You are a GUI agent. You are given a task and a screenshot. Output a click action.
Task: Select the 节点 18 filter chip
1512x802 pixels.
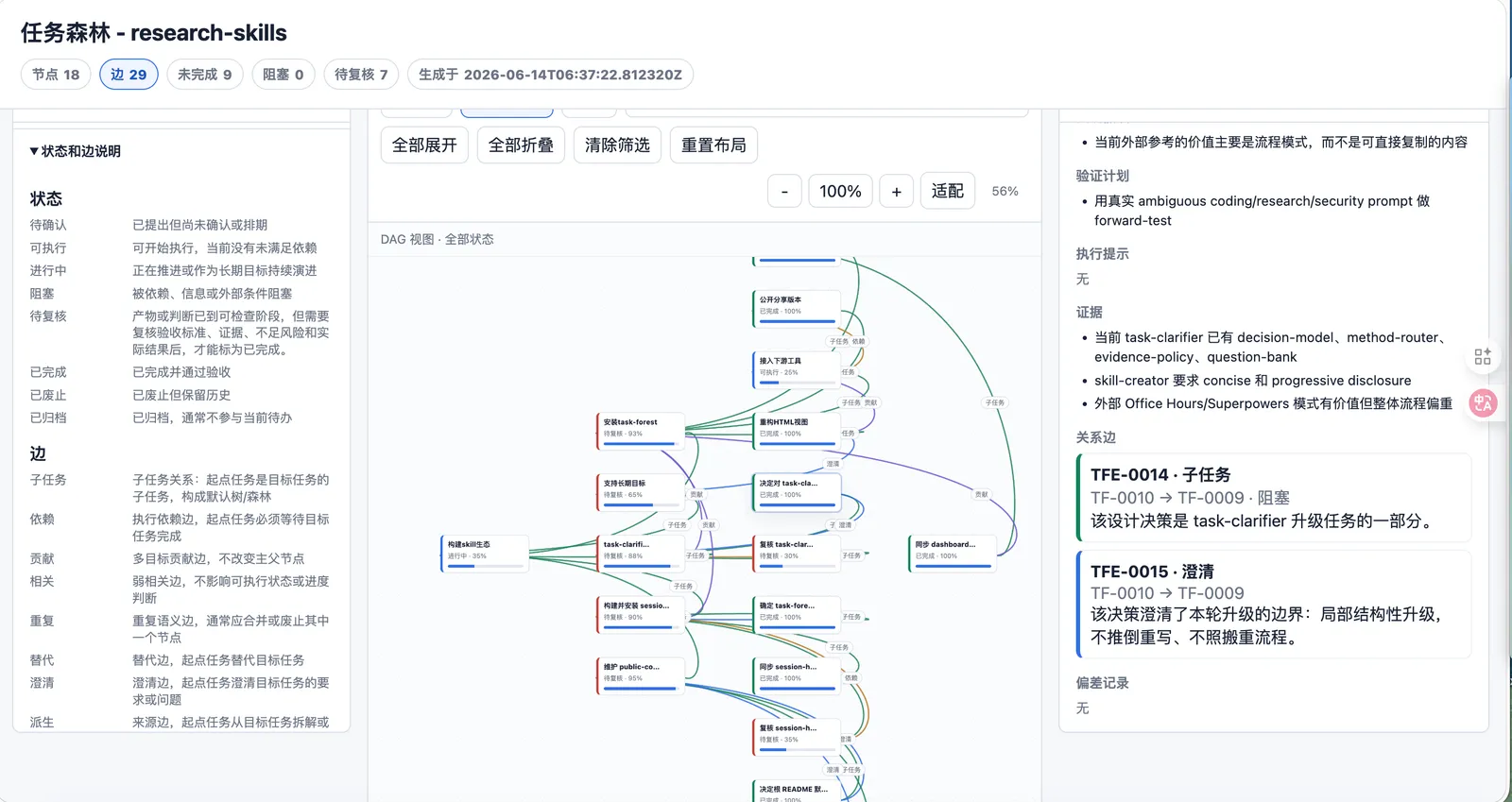(x=56, y=75)
